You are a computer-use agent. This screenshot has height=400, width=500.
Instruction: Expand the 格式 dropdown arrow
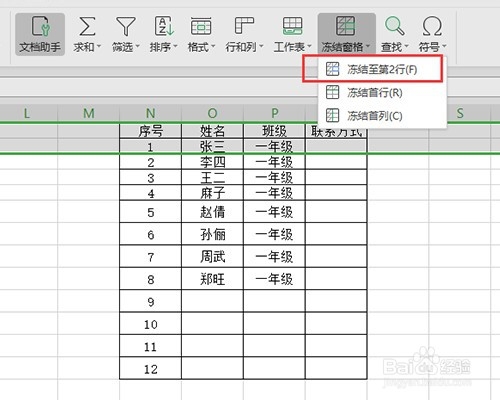pos(213,47)
